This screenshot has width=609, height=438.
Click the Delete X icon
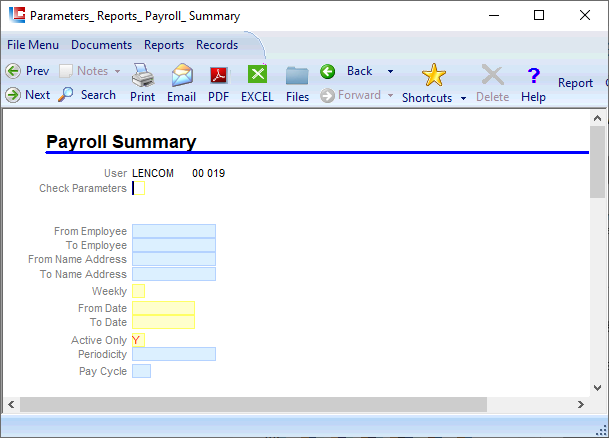(x=492, y=75)
